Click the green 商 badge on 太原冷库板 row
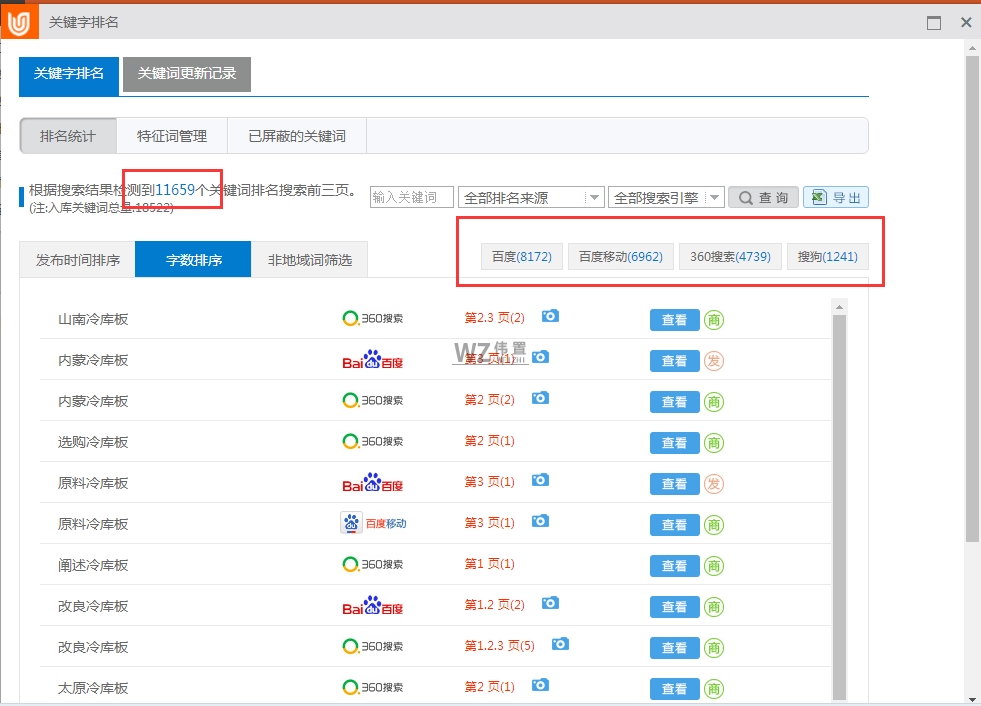 714,688
